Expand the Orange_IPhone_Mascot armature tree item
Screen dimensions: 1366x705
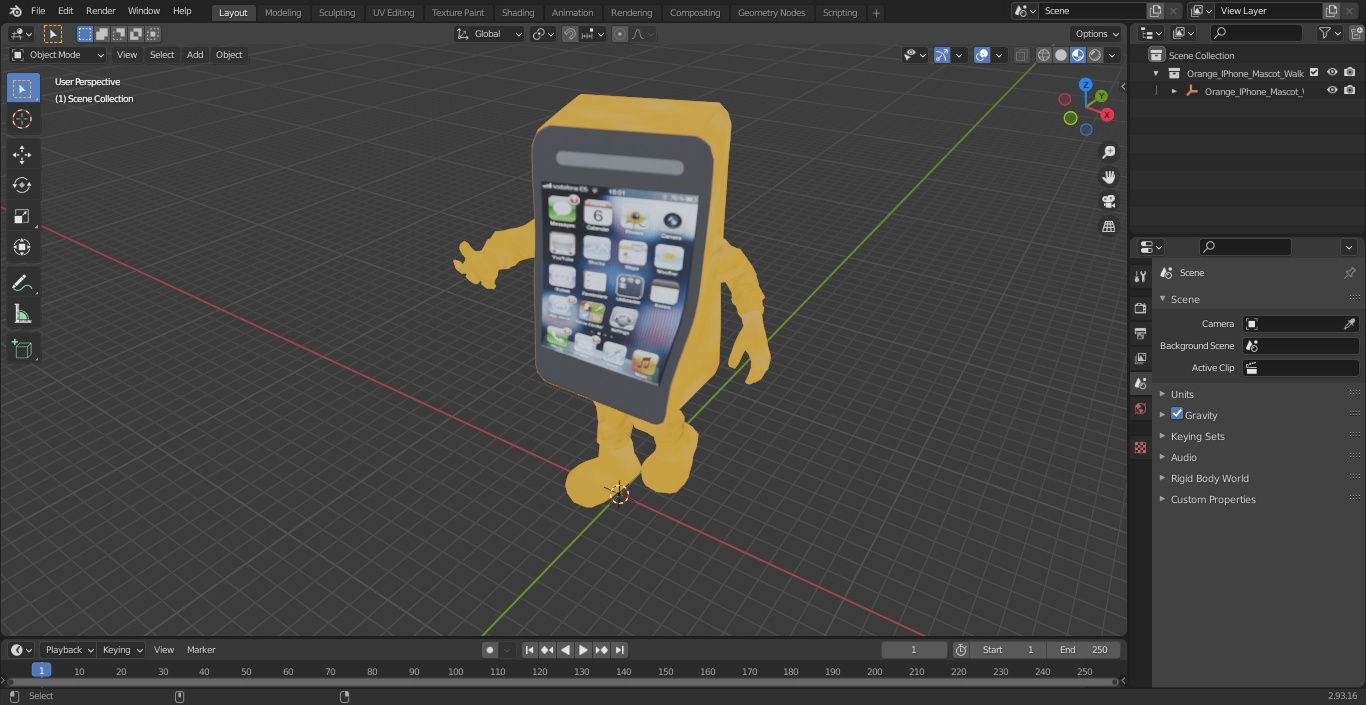point(1174,91)
